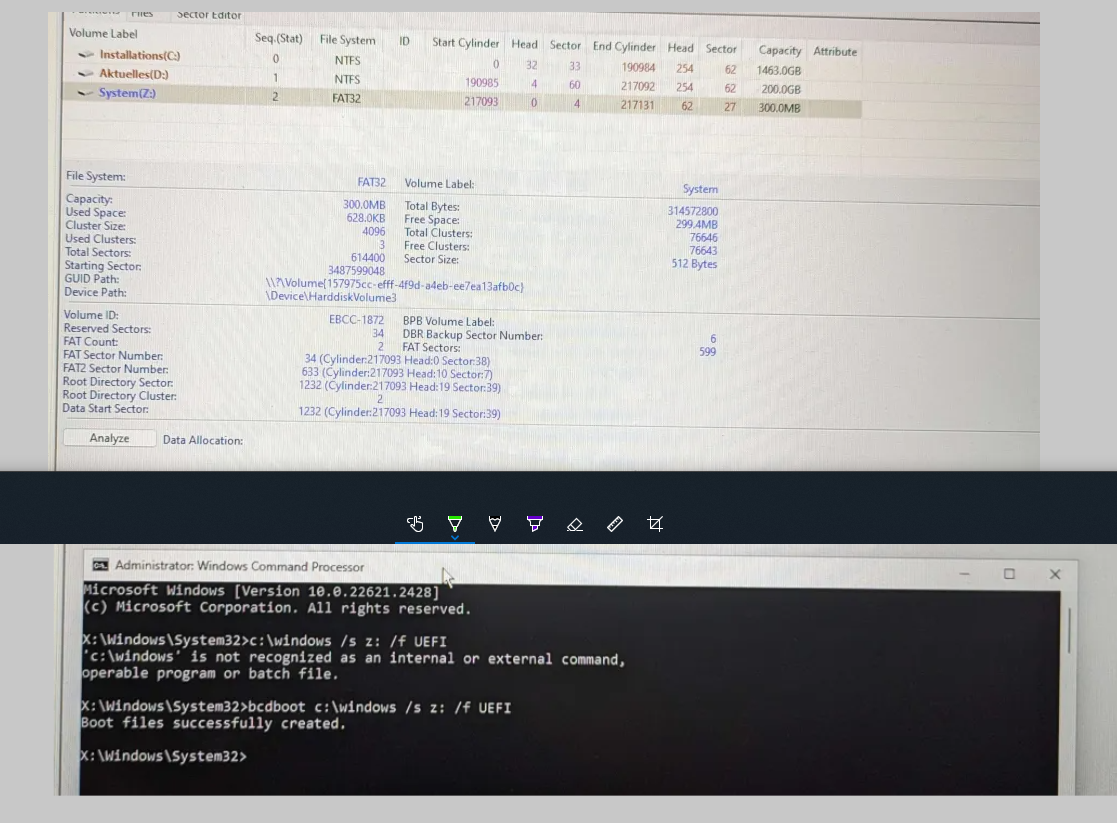The image size is (1117, 823).
Task: Click the Used Space value 628.0KB
Action: click(x=365, y=218)
